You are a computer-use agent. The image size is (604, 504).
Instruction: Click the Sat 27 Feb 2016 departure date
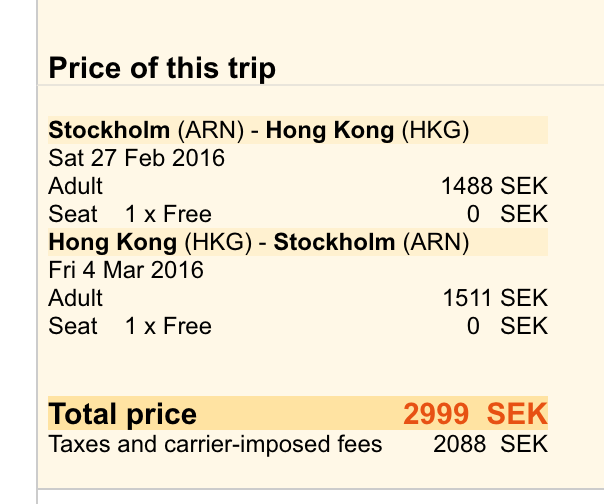(137, 158)
